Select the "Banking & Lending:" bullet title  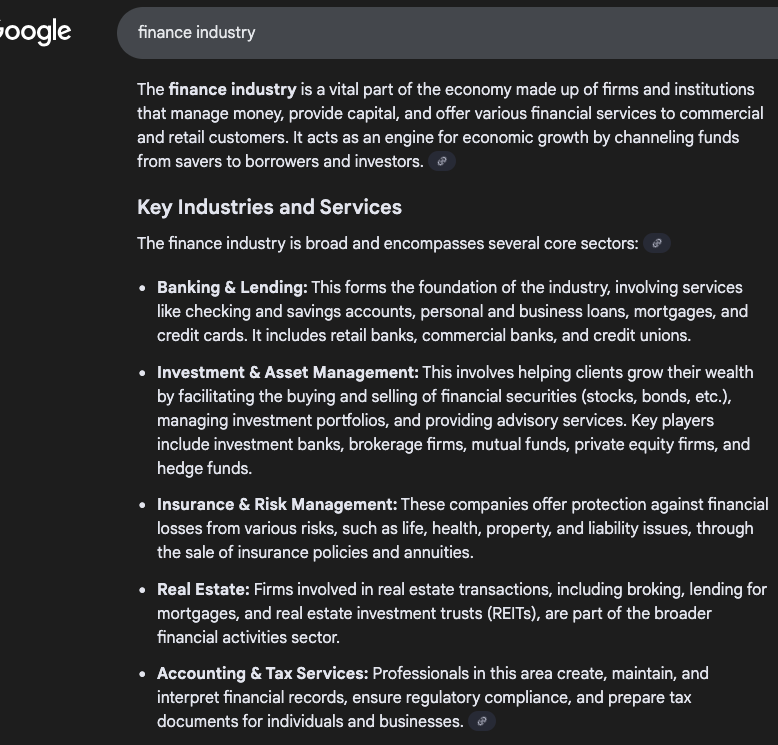(x=232, y=287)
